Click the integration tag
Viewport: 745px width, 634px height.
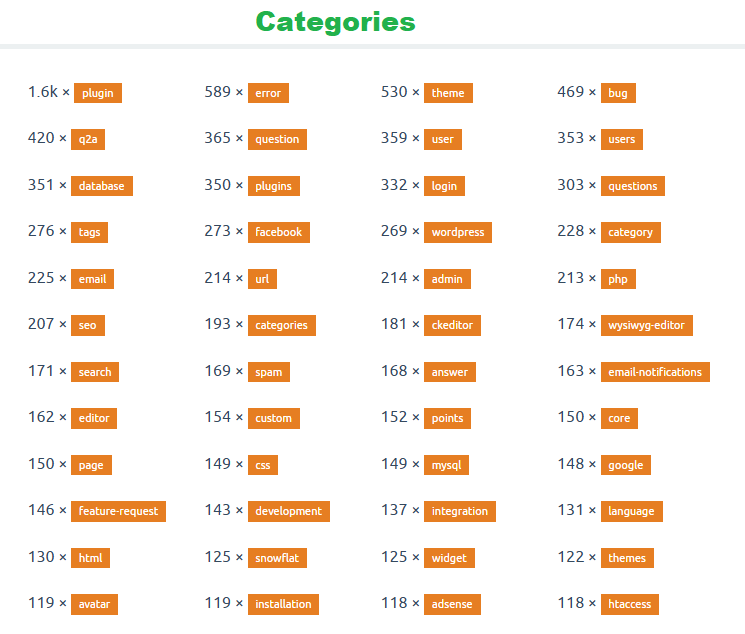[x=460, y=511]
